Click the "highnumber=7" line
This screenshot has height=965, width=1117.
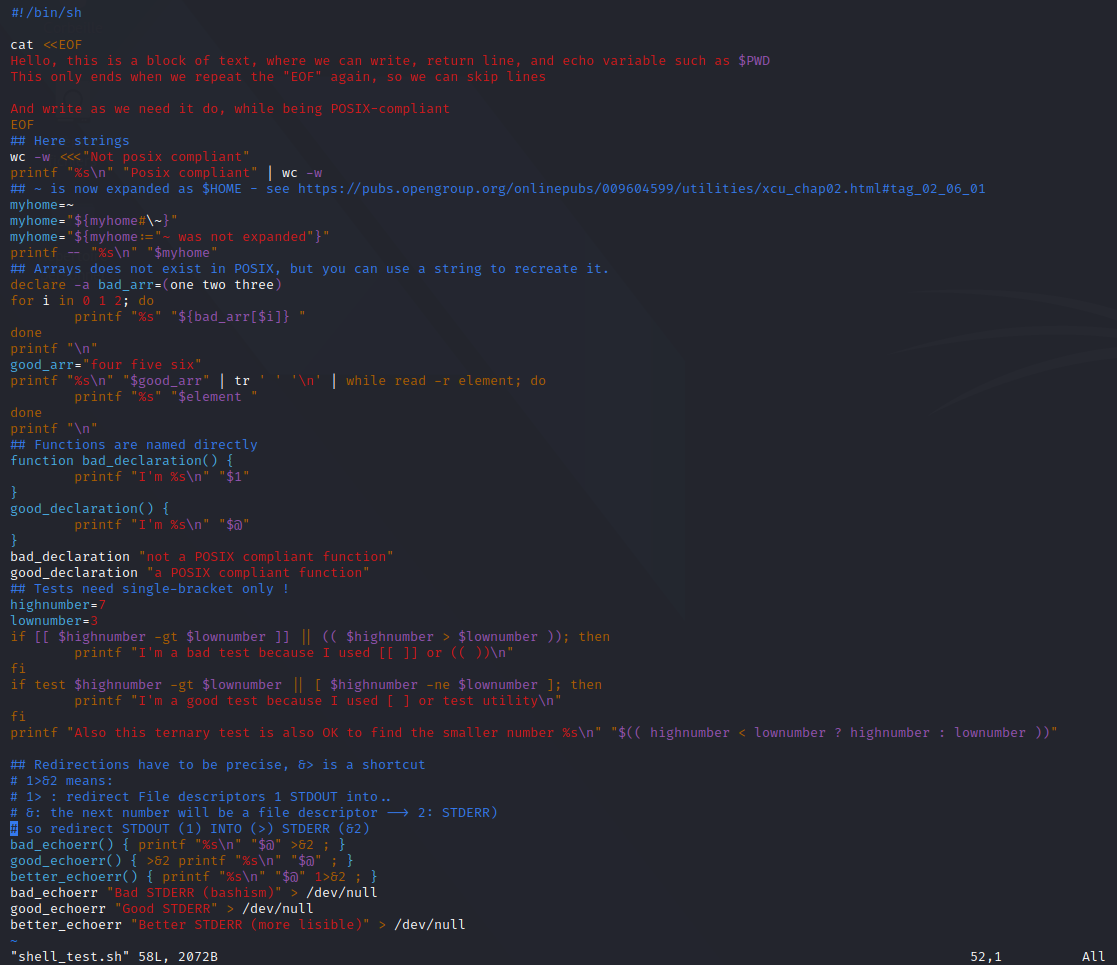point(58,605)
